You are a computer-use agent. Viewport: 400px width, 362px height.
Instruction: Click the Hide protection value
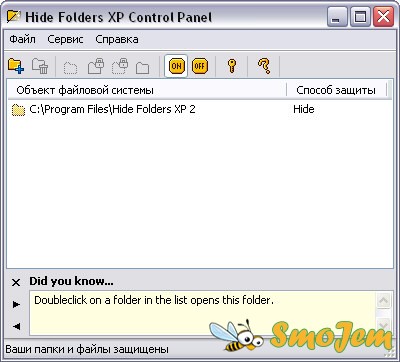(x=304, y=109)
